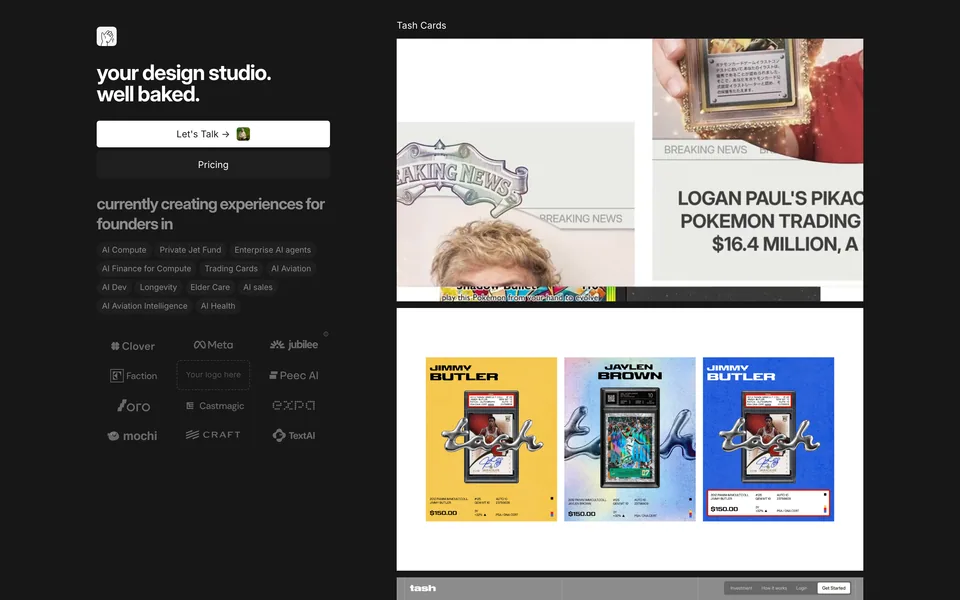Click the tash logo in the preview navbar
Image resolution: width=960 pixels, height=600 pixels.
pyautogui.click(x=422, y=588)
